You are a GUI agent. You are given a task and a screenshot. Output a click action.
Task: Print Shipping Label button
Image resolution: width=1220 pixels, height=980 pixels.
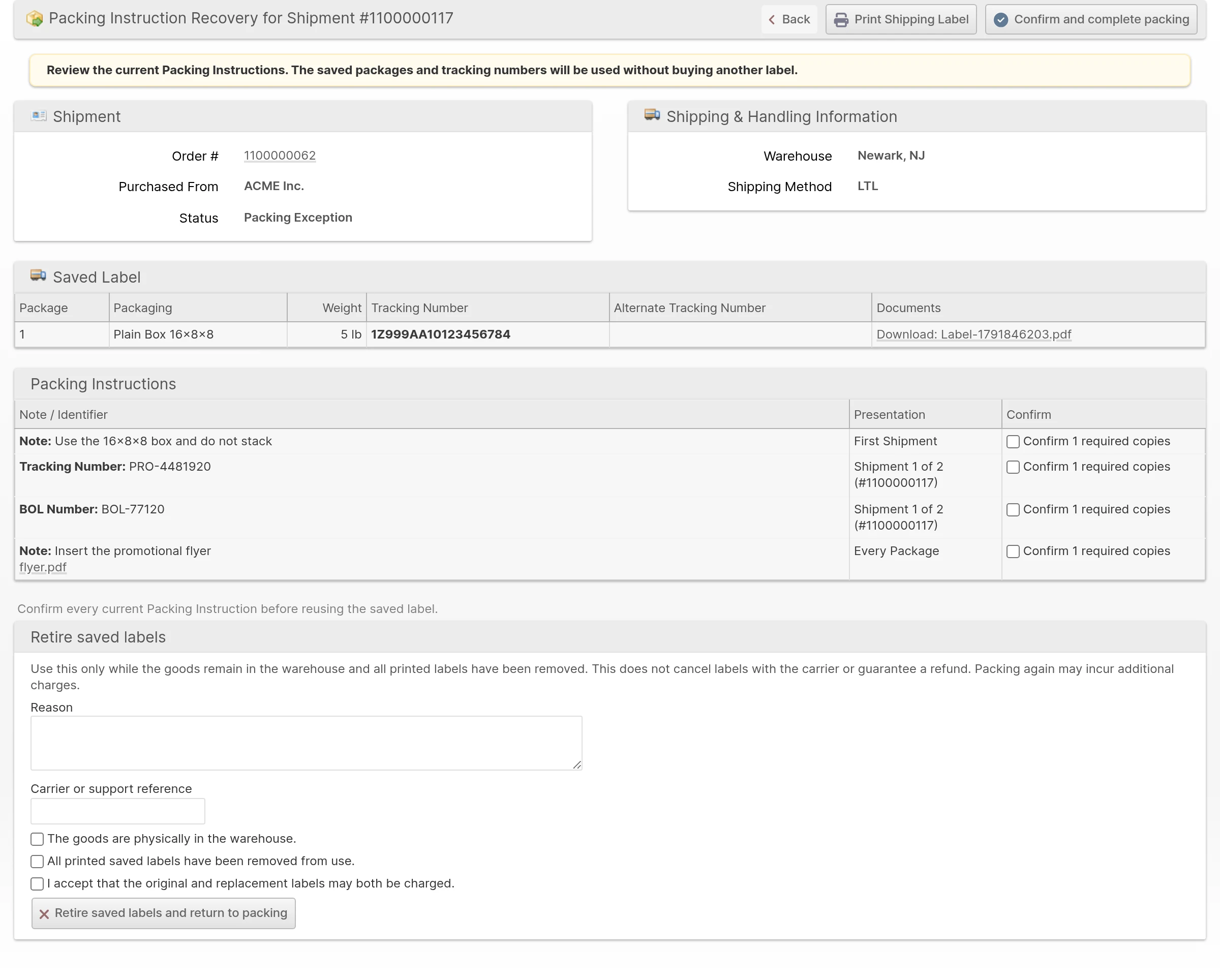click(x=901, y=19)
